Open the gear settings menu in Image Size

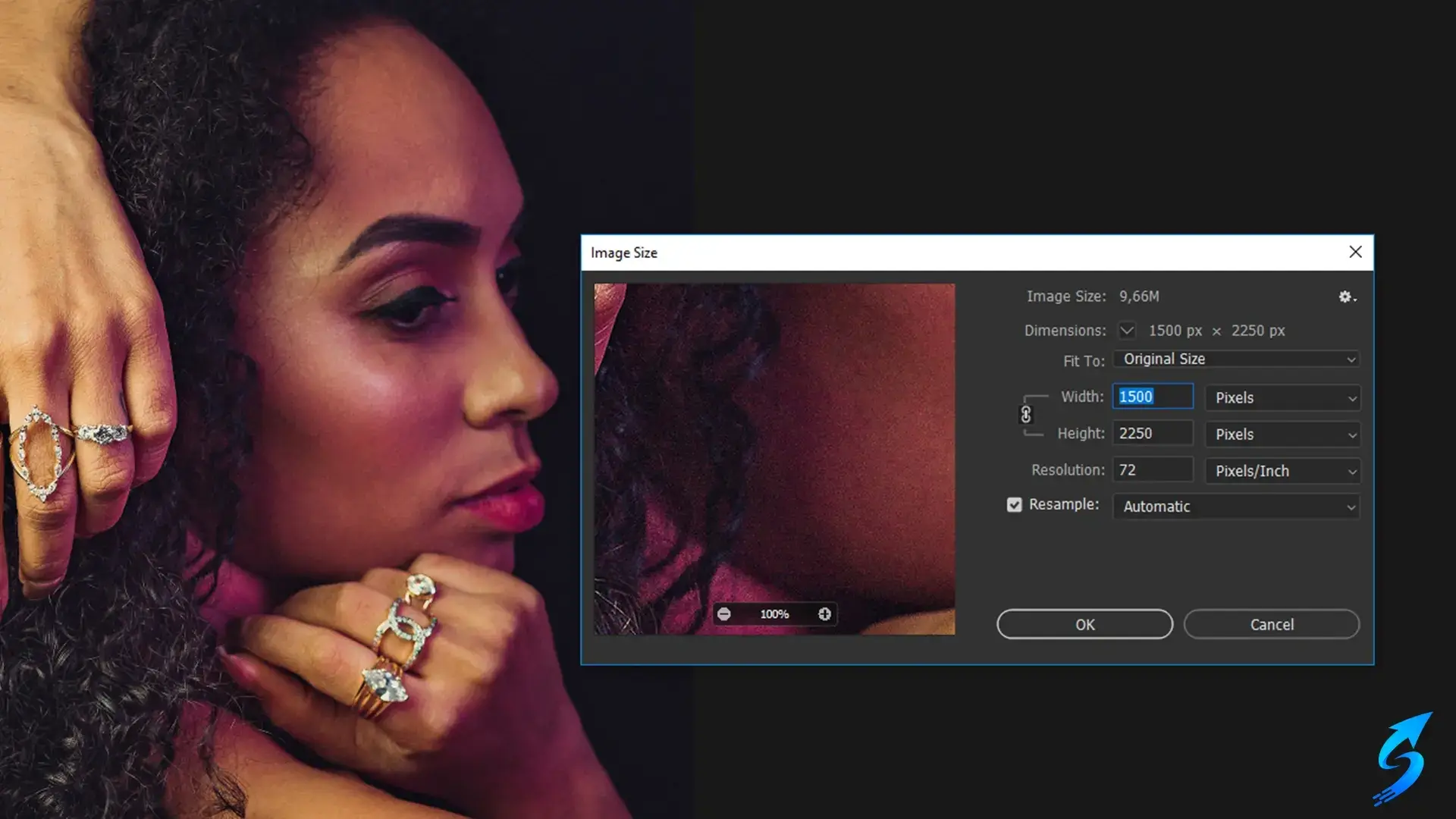coord(1347,297)
